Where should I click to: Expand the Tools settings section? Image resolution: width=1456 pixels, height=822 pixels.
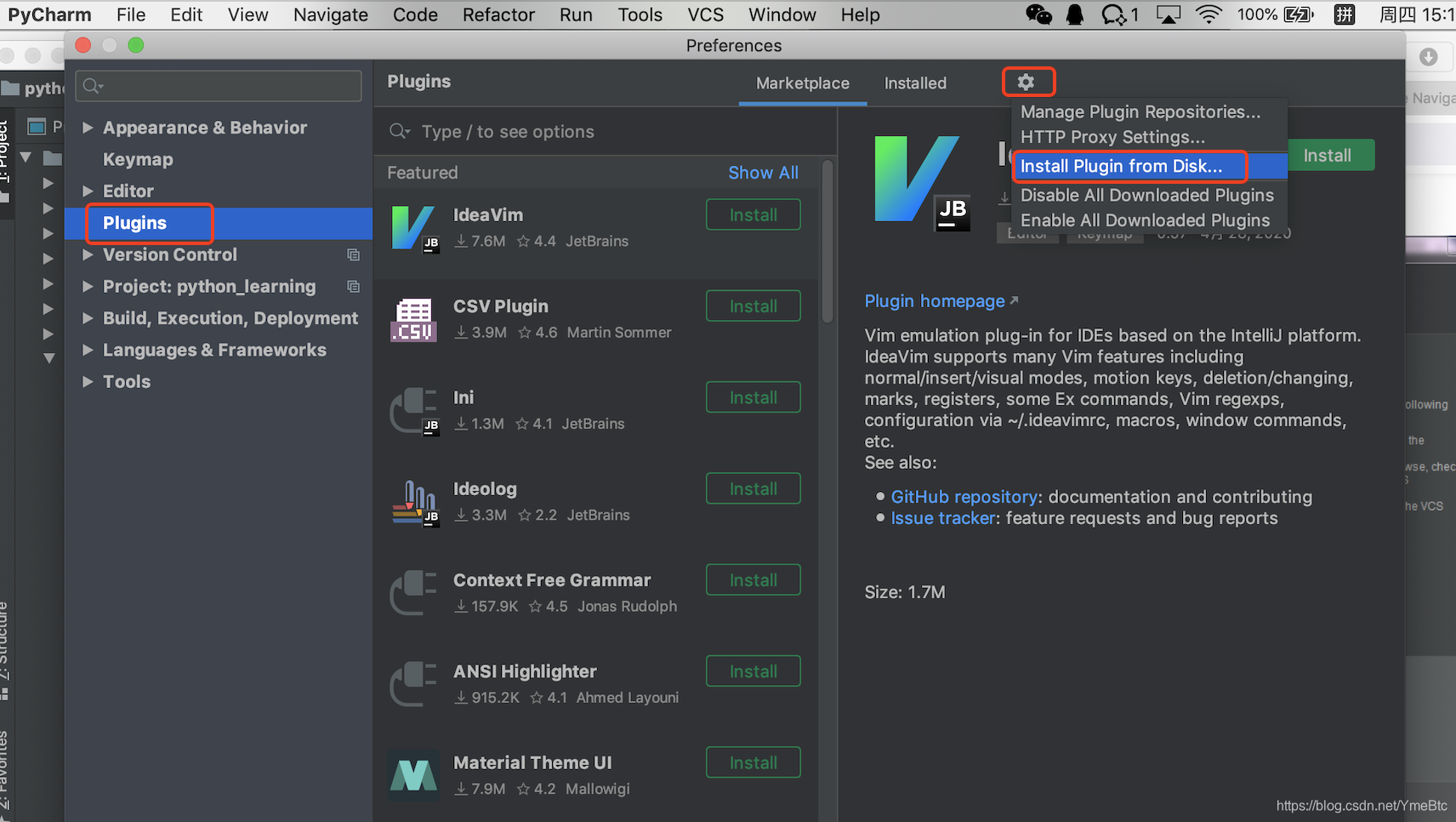[x=88, y=382]
